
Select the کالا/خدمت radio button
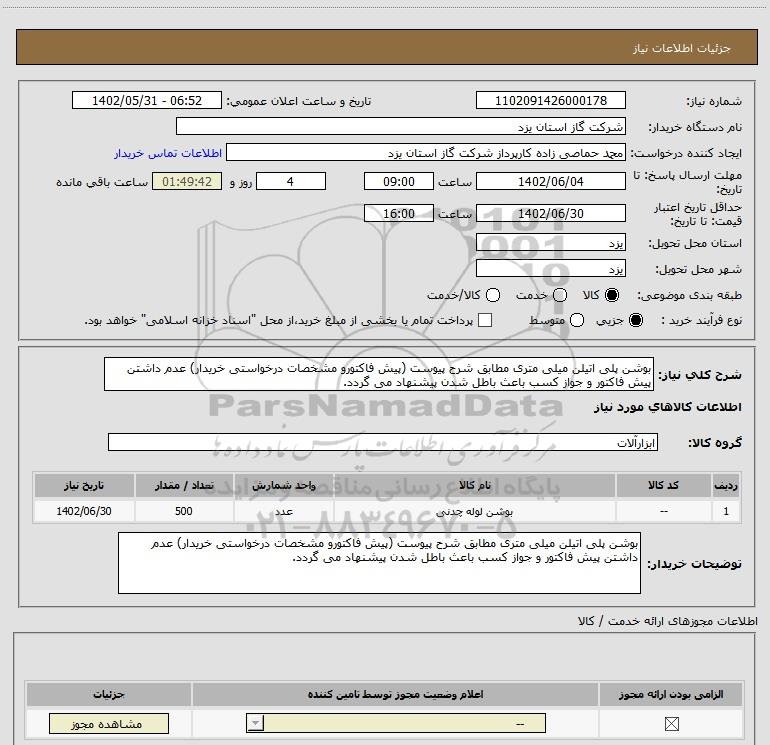(493, 295)
